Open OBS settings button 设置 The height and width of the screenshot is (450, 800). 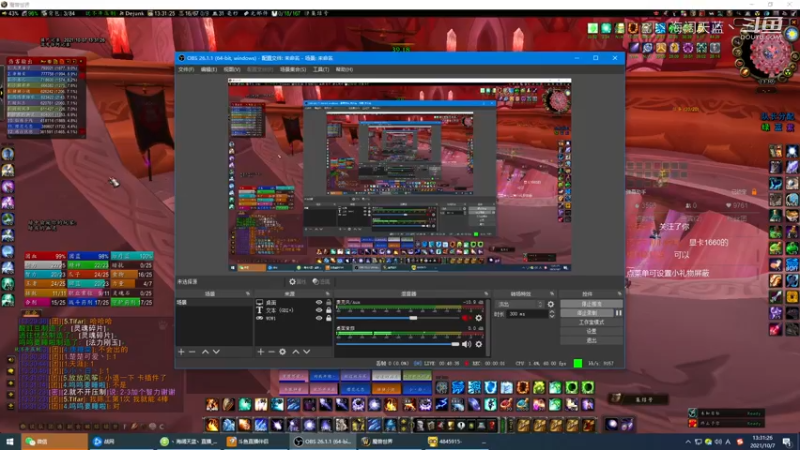(x=591, y=331)
